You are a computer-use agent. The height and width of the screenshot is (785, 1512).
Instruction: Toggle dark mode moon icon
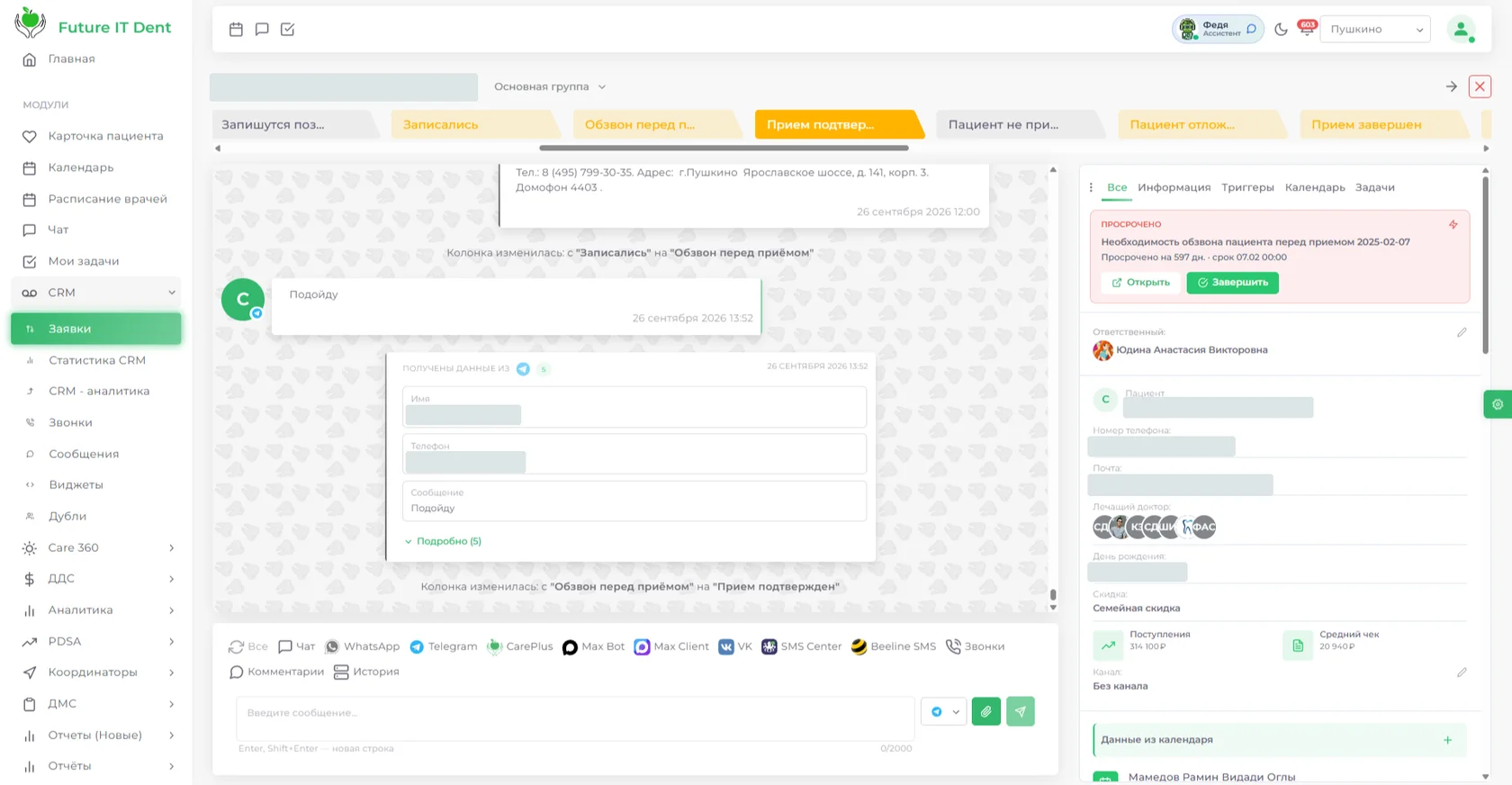pos(1282,30)
